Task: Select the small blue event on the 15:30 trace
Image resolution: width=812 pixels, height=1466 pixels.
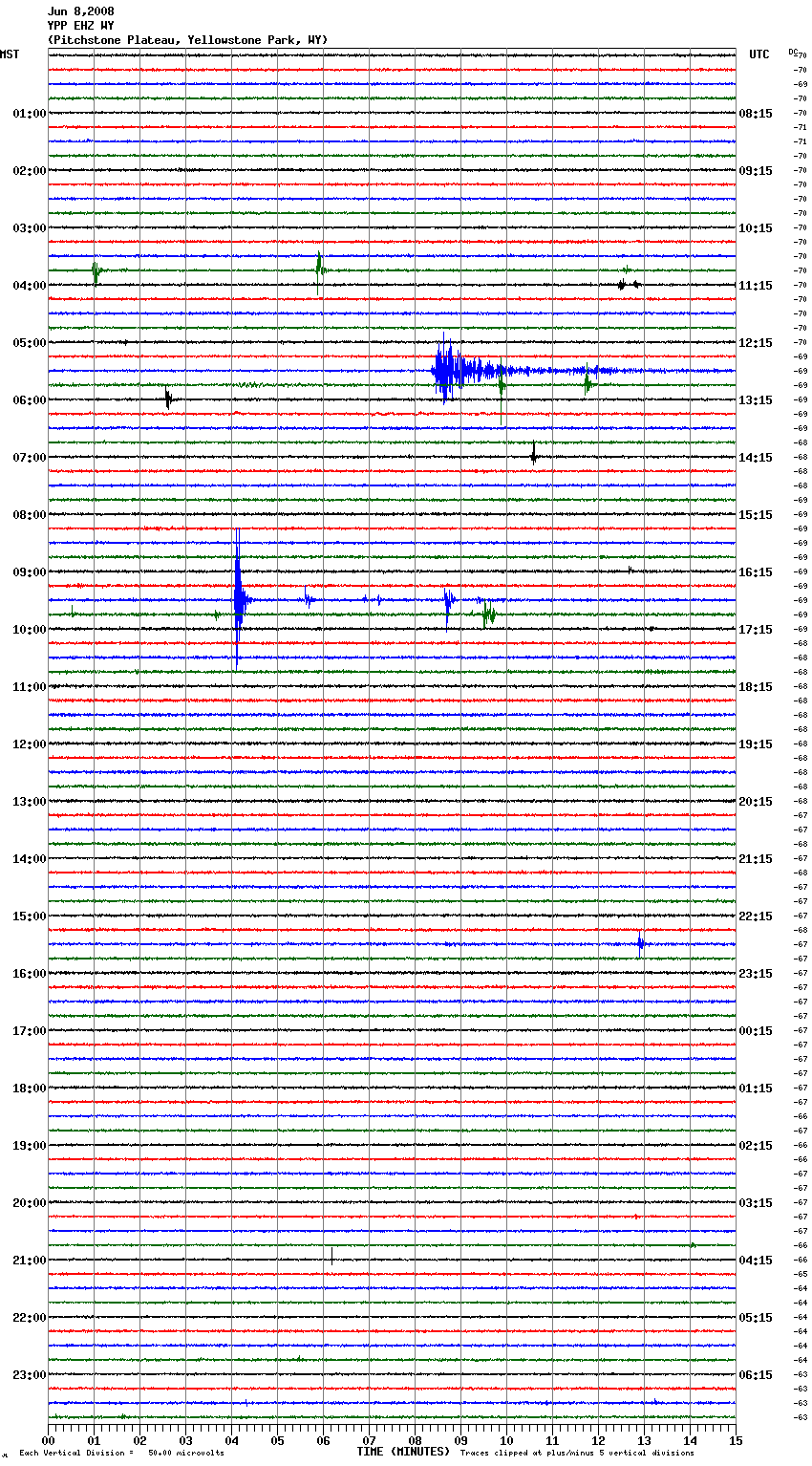Action: pos(640,945)
